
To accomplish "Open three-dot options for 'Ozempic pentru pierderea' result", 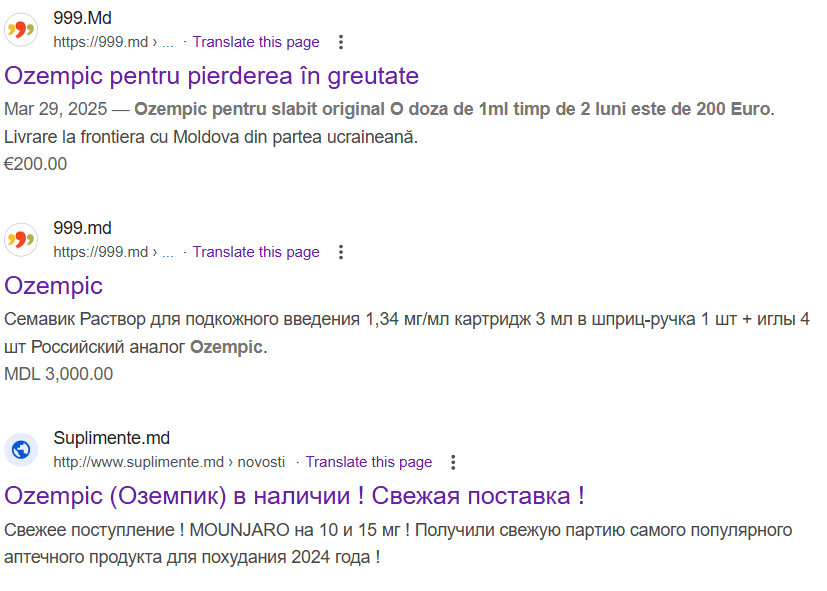I will coord(341,42).
